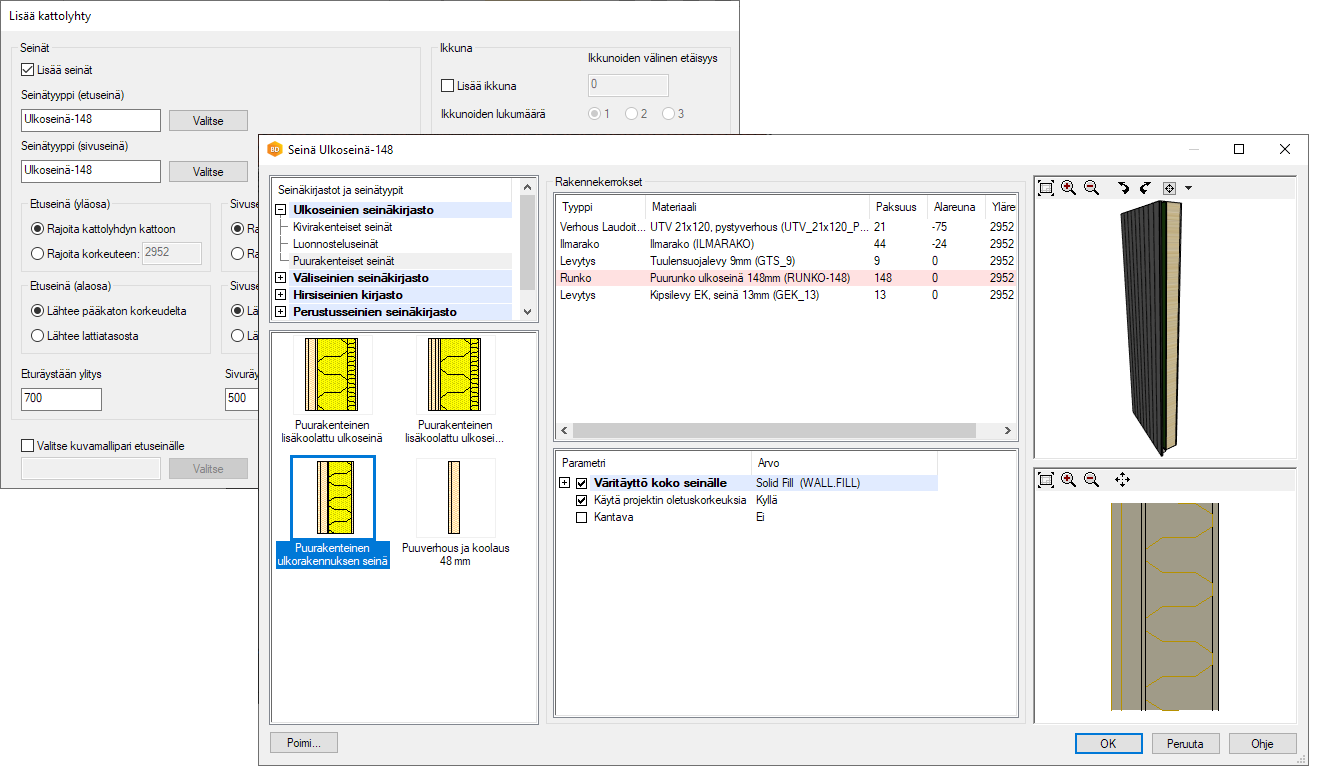Rotate 3D wall preview with right rotate arrow

(1145, 188)
